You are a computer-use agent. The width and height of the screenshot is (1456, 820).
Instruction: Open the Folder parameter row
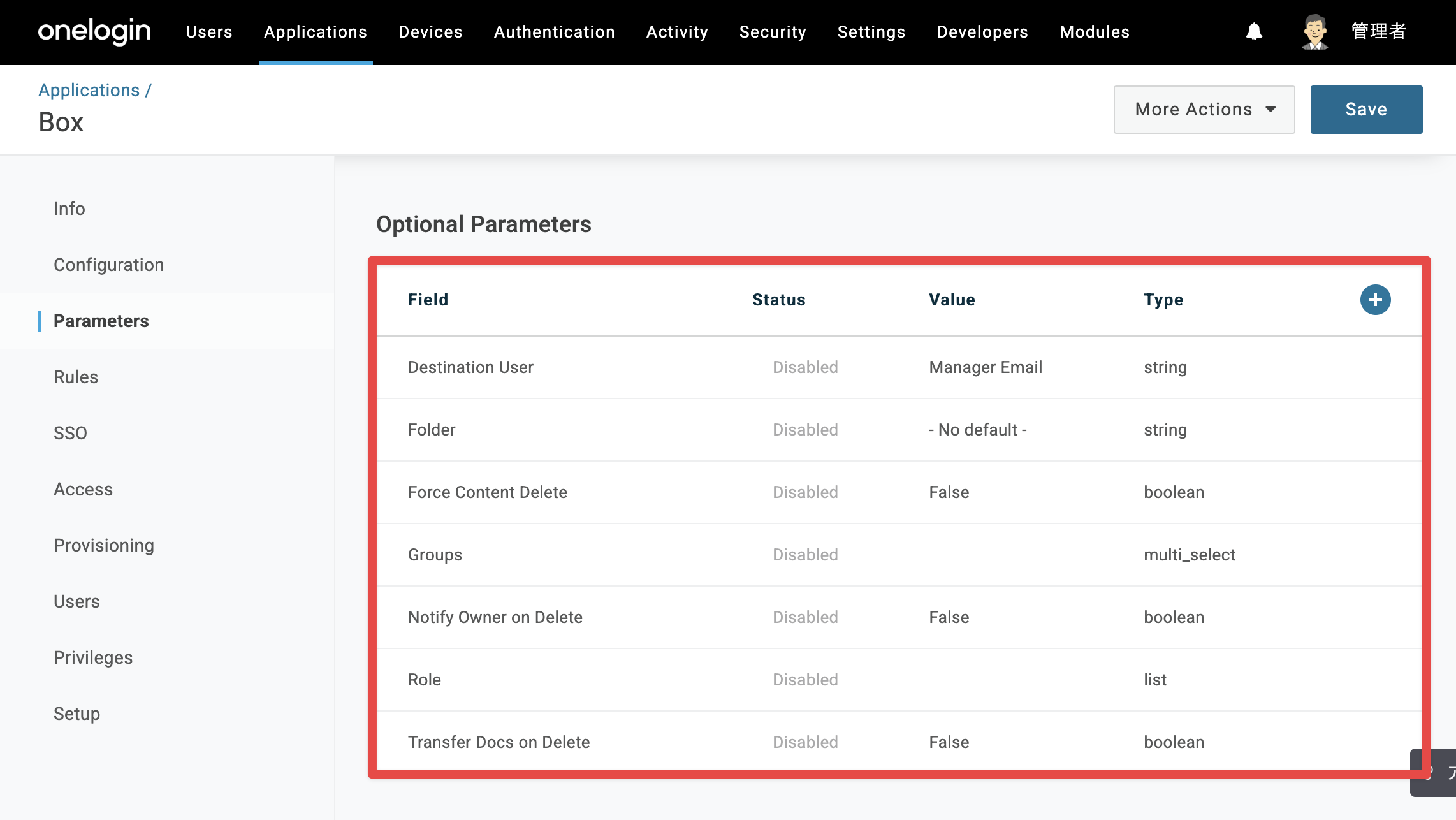point(899,430)
